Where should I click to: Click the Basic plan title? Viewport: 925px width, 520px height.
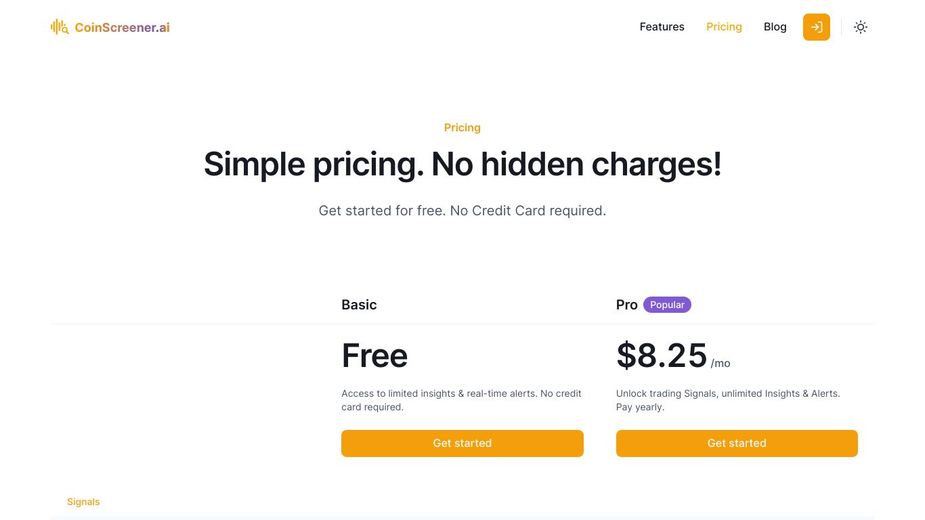359,305
